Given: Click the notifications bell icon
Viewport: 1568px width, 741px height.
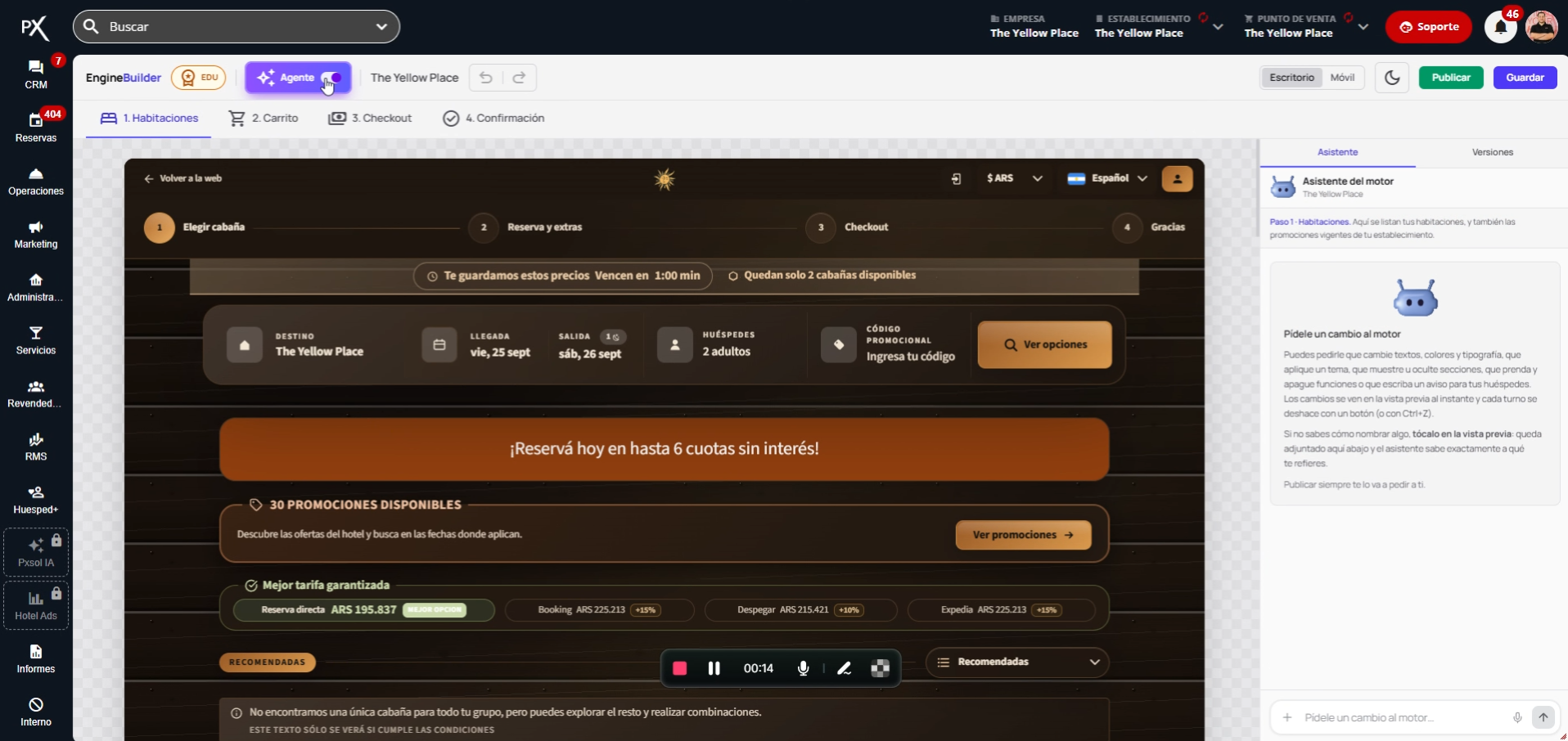Looking at the screenshot, I should 1501,27.
